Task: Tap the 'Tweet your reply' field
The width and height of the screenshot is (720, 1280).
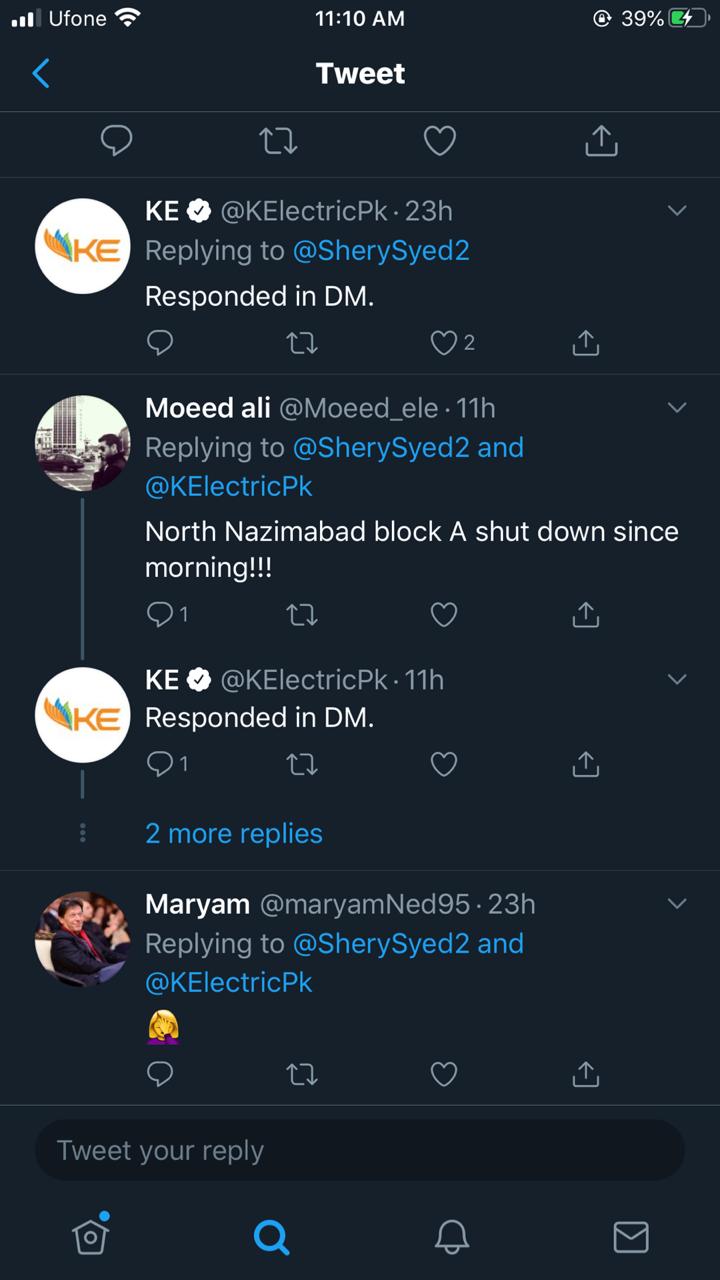Action: click(360, 1150)
